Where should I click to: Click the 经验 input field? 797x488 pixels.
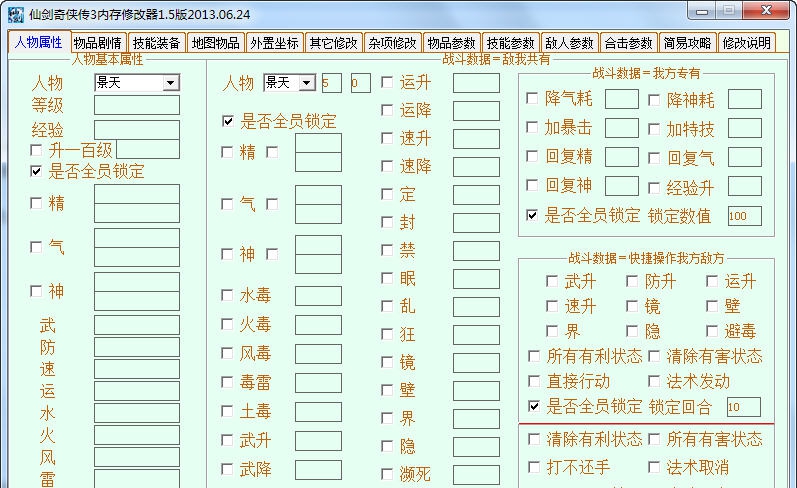coord(137,130)
